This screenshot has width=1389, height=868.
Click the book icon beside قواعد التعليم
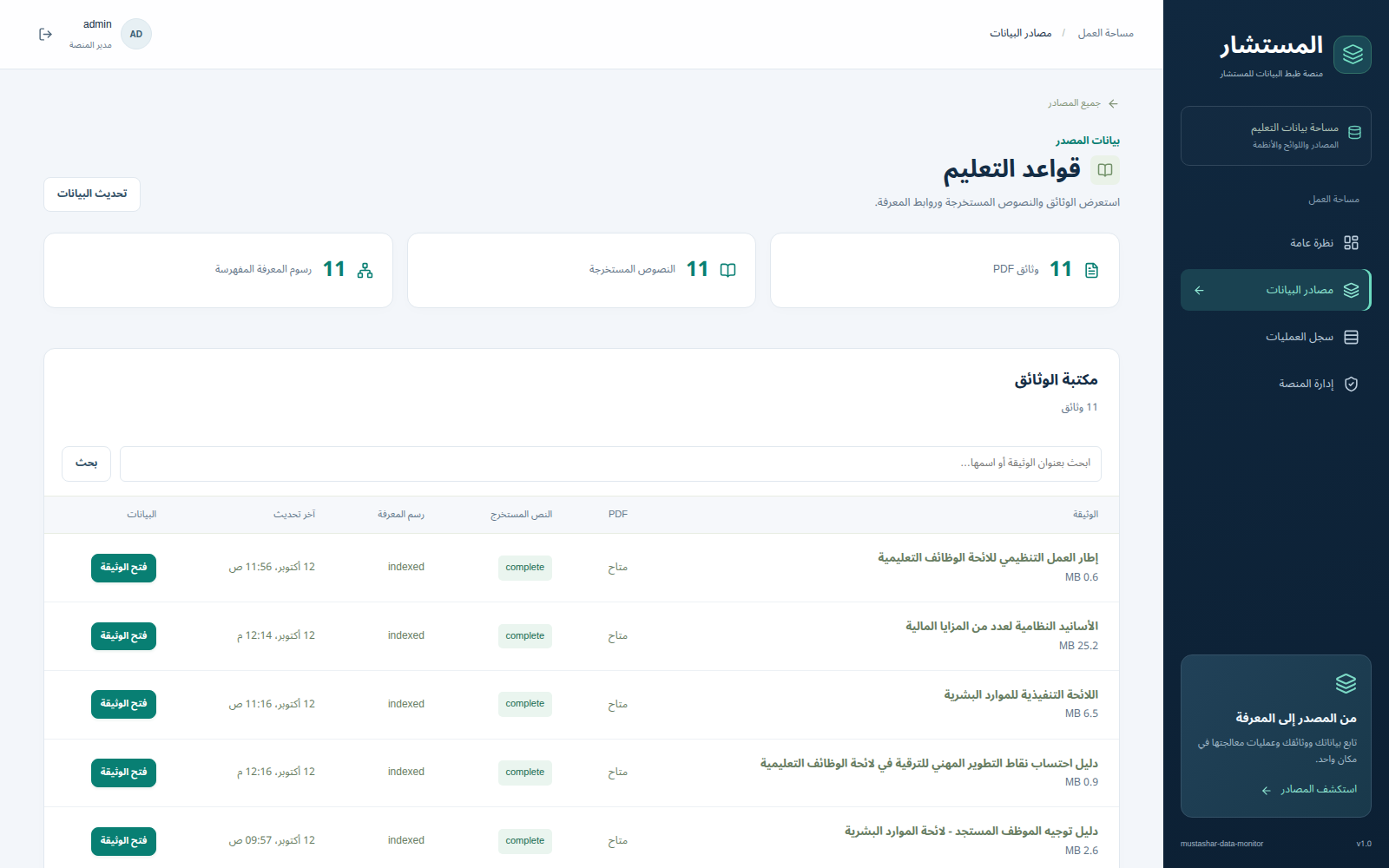(1105, 170)
